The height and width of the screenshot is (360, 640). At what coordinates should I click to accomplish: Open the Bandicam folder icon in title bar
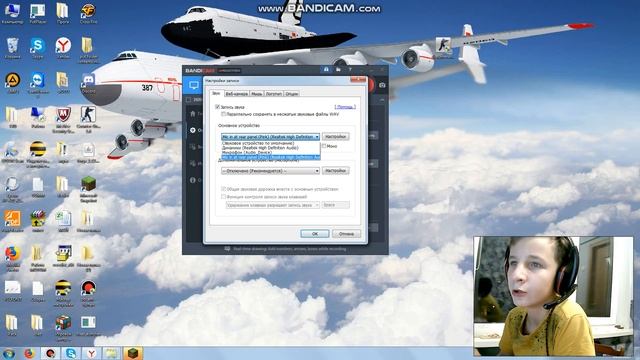click(338, 70)
